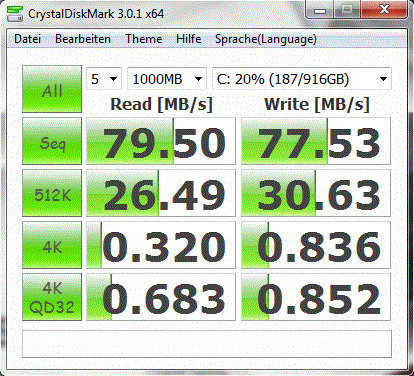The width and height of the screenshot is (414, 376).
Task: Open the Bearbeiten menu
Action: click(83, 39)
